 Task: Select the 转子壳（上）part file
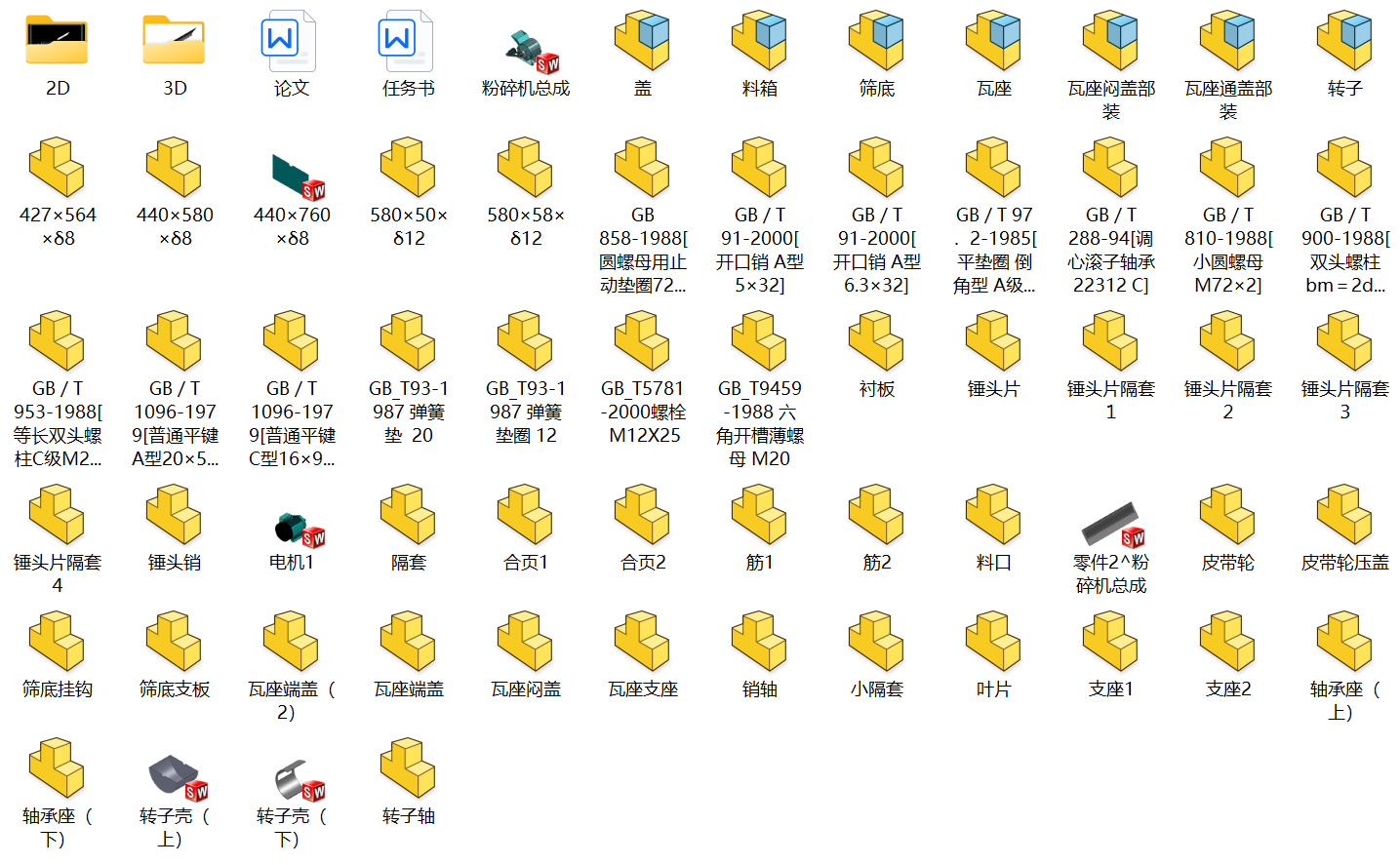(x=176, y=776)
